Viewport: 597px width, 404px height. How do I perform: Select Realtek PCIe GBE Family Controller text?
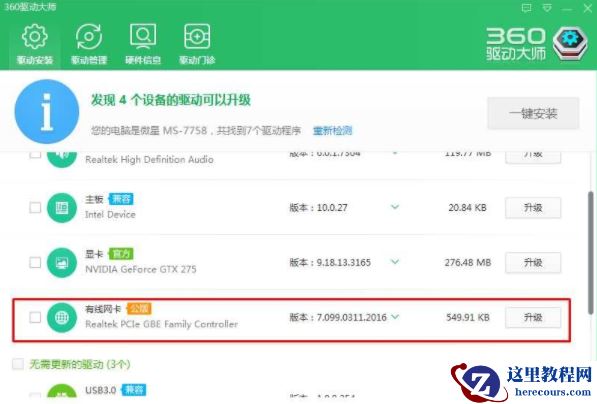click(161, 324)
